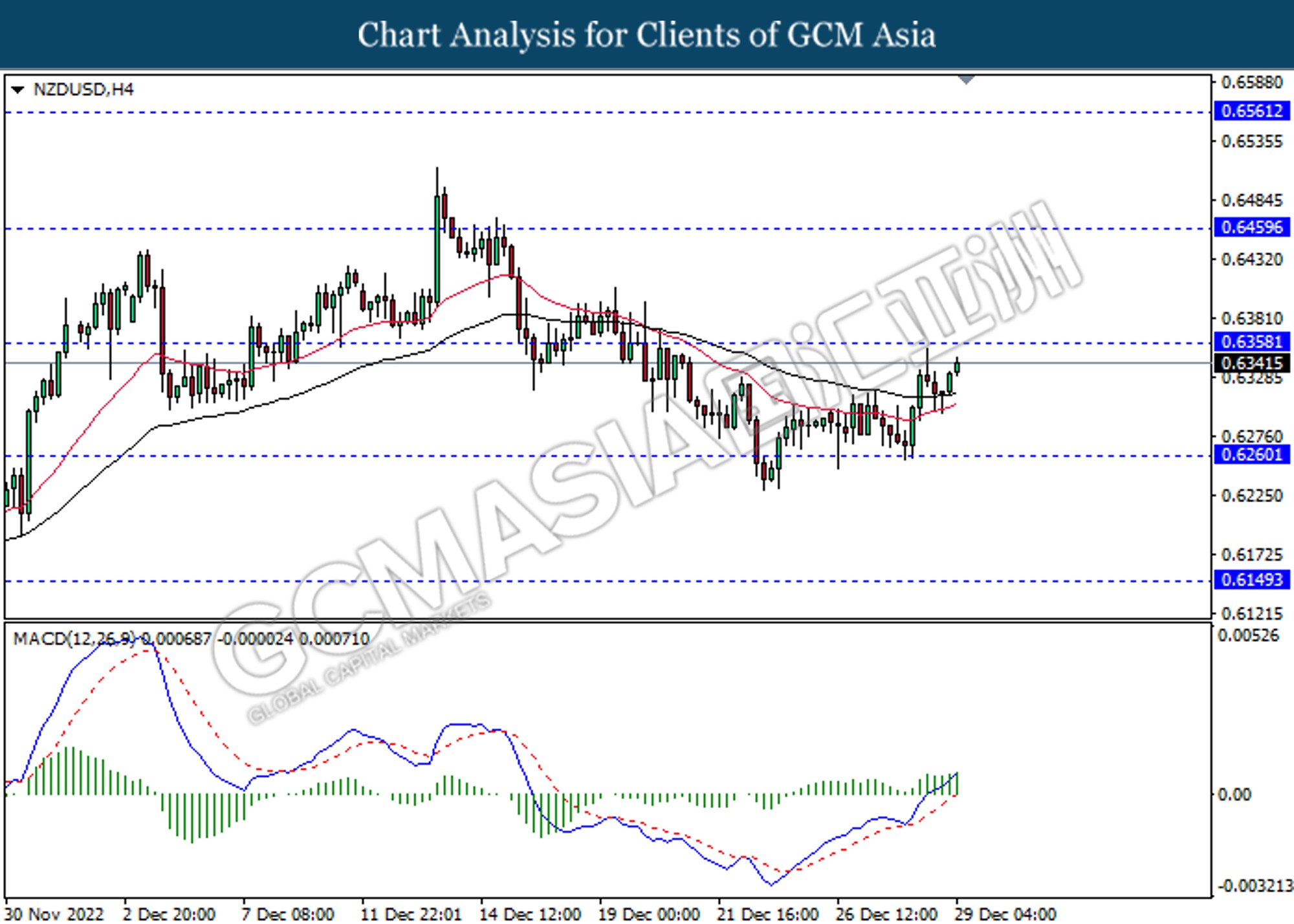This screenshot has width=1294, height=924.
Task: Click the MACD zero level 0.00 label
Action: (x=1235, y=795)
